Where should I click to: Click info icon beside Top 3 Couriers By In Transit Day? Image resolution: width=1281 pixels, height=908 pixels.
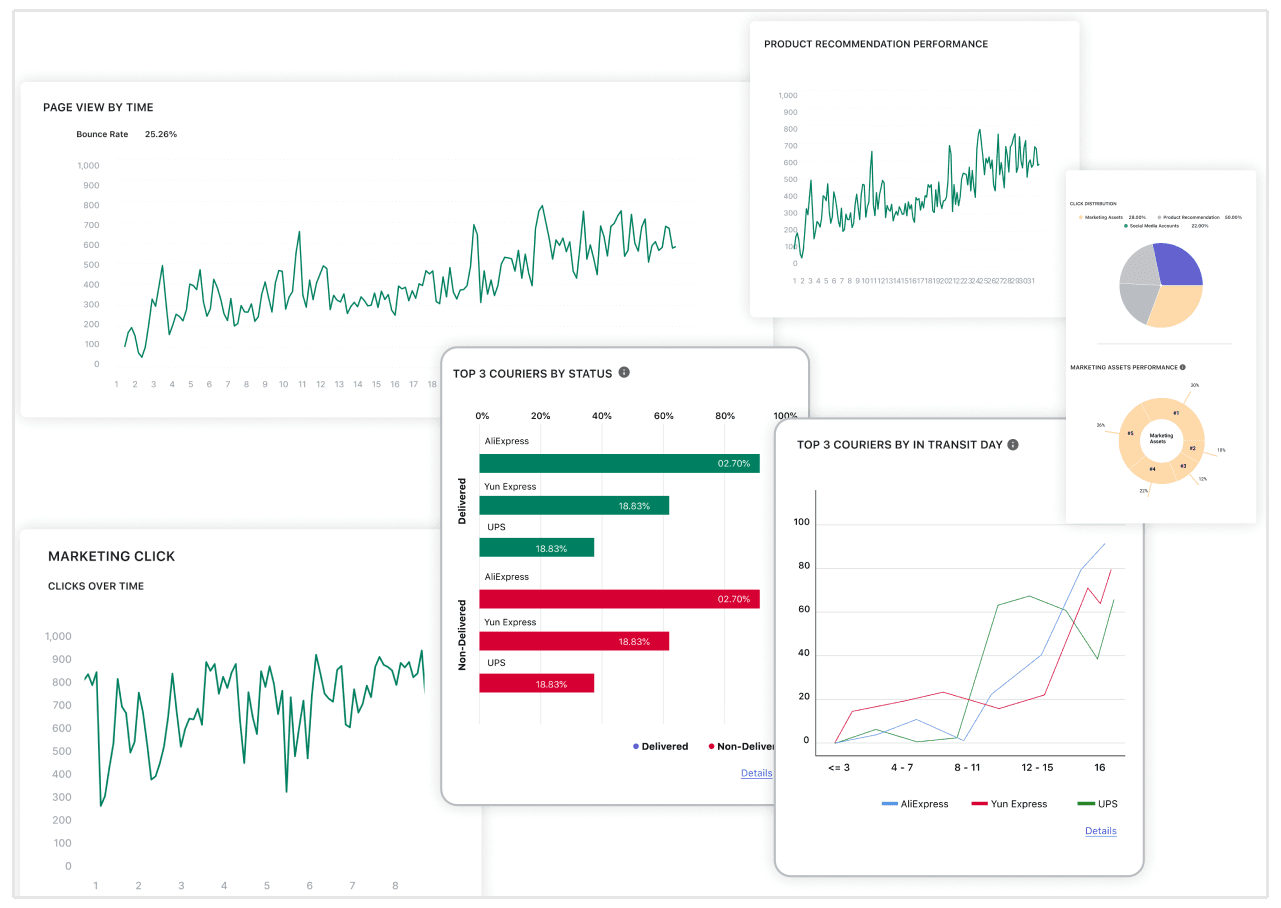click(x=1013, y=444)
